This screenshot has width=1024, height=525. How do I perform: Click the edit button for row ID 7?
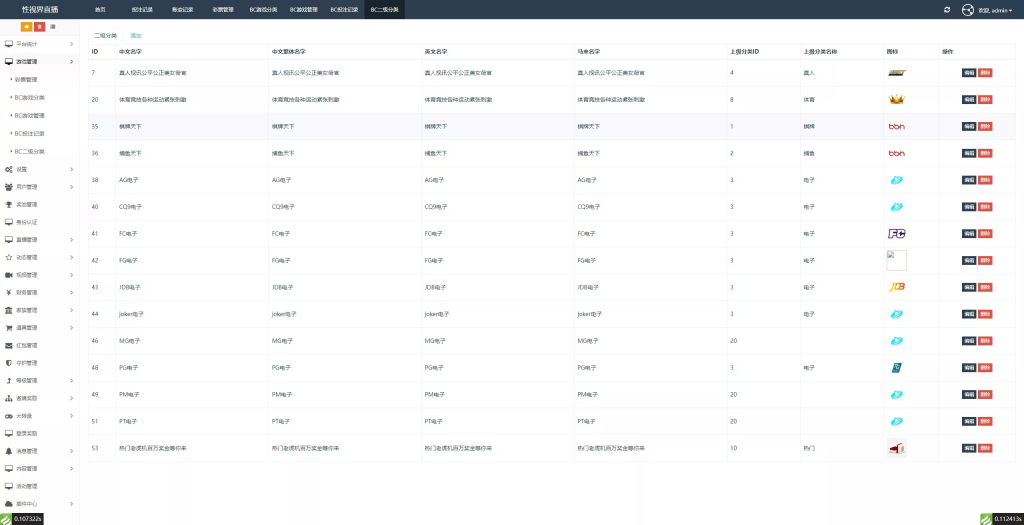click(968, 73)
